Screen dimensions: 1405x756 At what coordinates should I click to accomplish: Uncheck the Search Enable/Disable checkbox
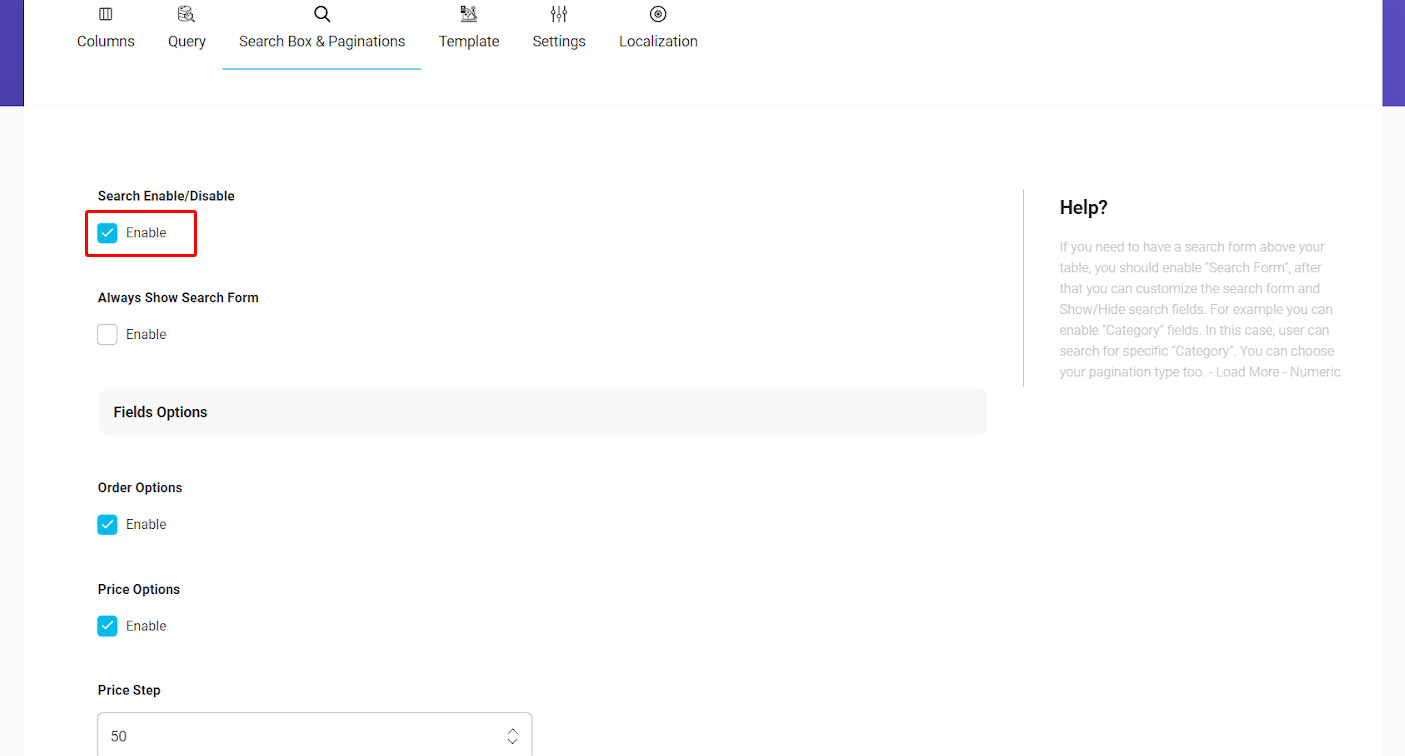(x=108, y=233)
